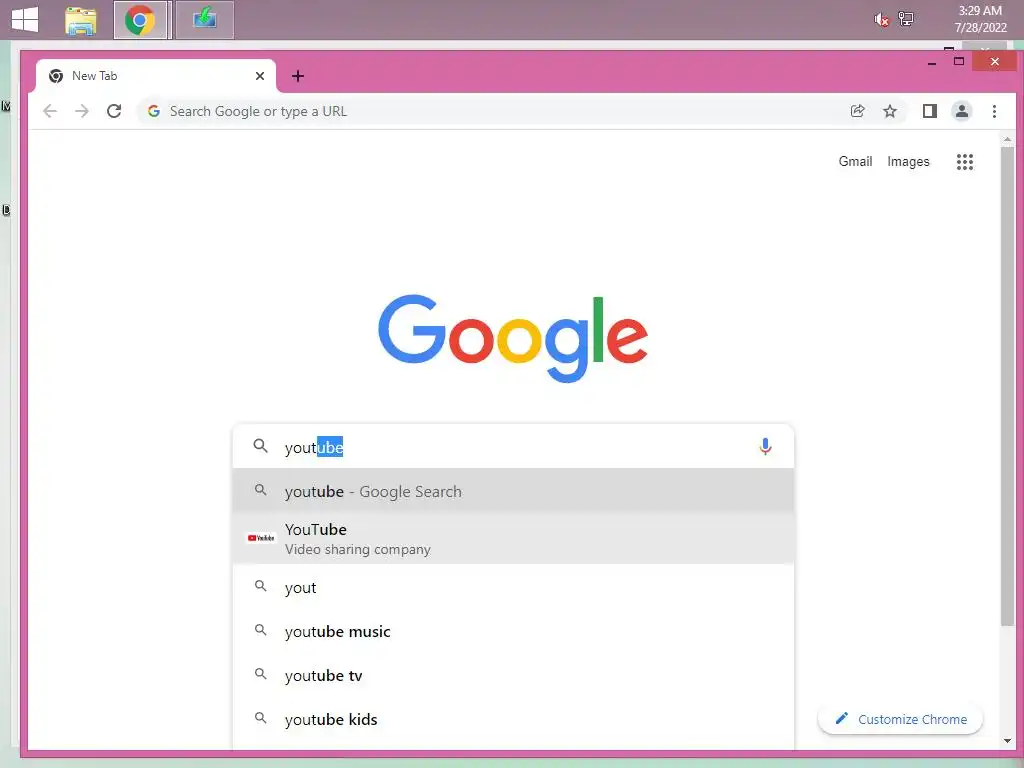Viewport: 1024px width, 768px height.
Task: Click the Customize Chrome button
Action: point(901,719)
